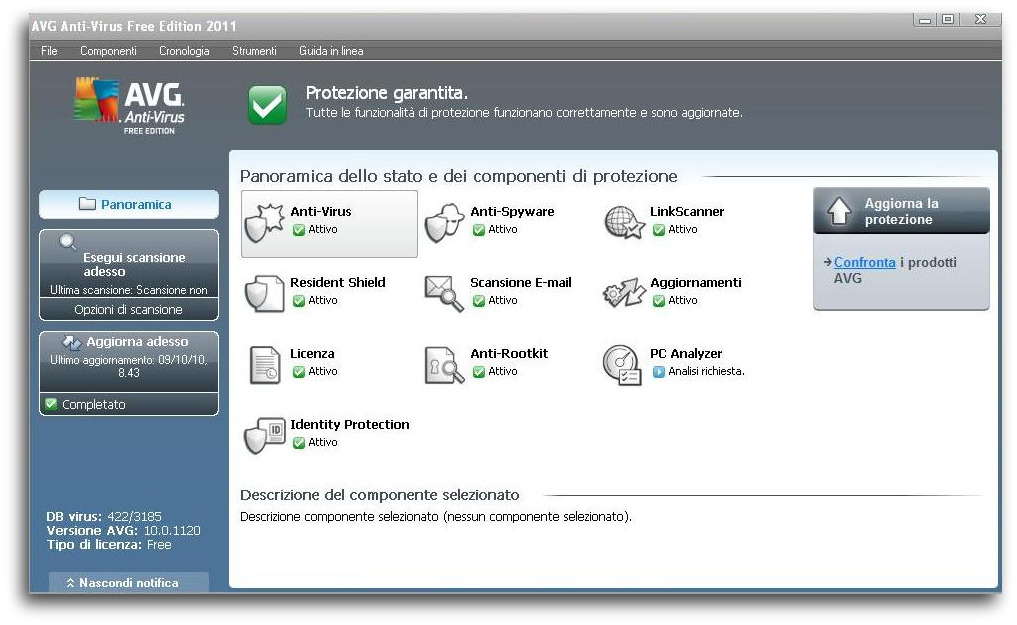
Task: Click the Protezione garantita. heading
Action: pyautogui.click(x=386, y=93)
